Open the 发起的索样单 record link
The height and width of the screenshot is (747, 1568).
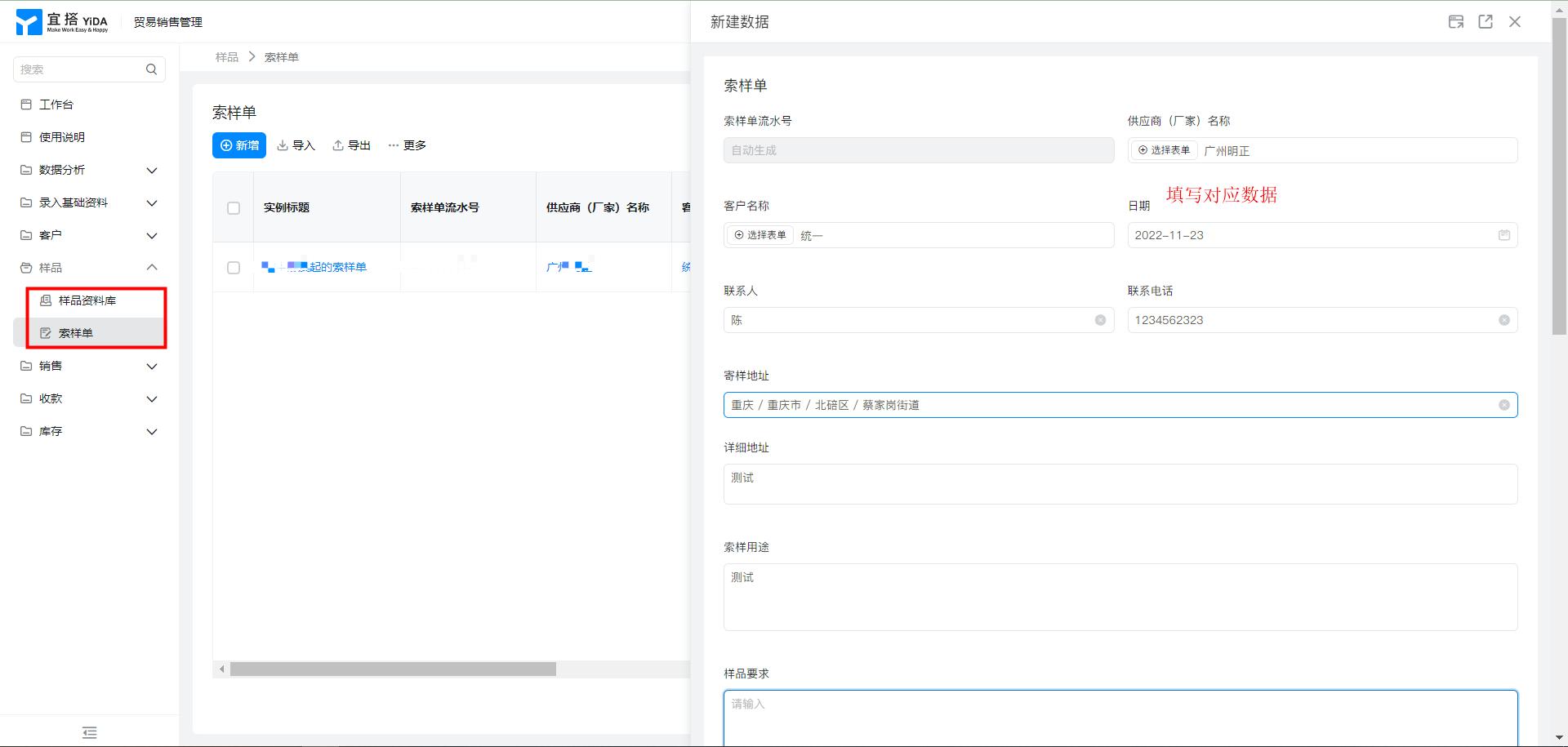(314, 267)
